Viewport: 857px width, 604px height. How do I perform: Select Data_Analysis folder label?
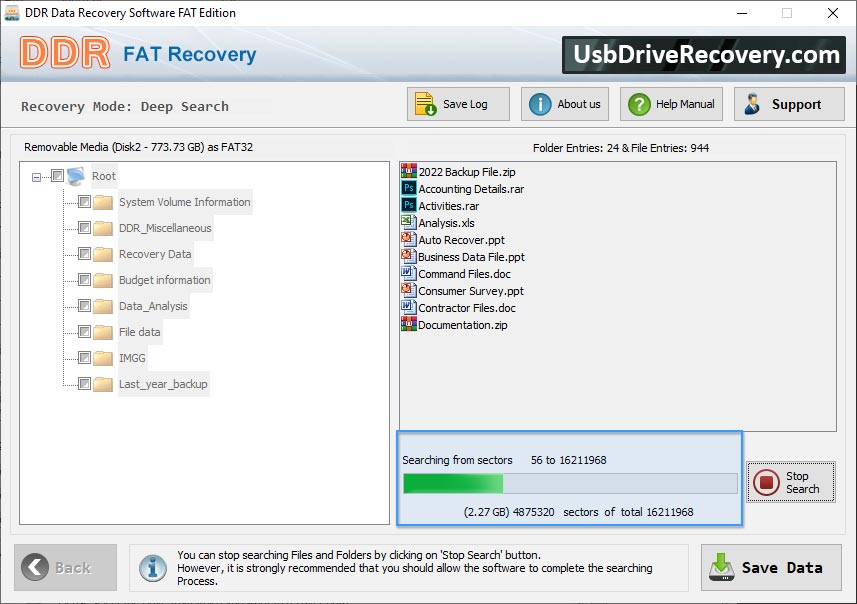coord(153,306)
